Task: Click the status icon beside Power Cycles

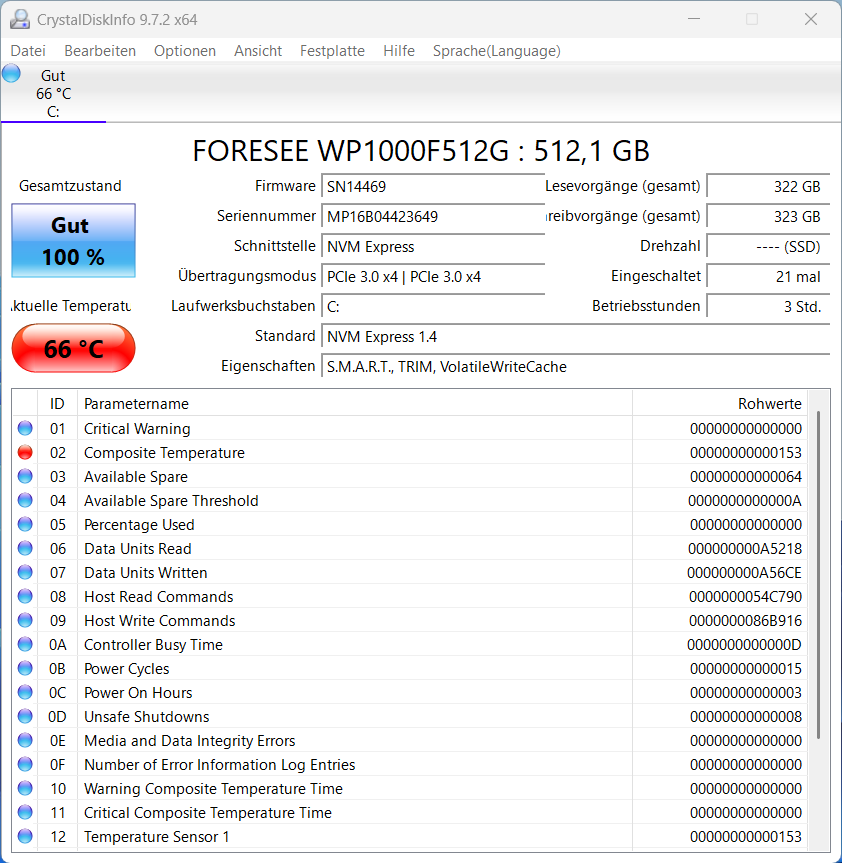Action: tap(25, 669)
